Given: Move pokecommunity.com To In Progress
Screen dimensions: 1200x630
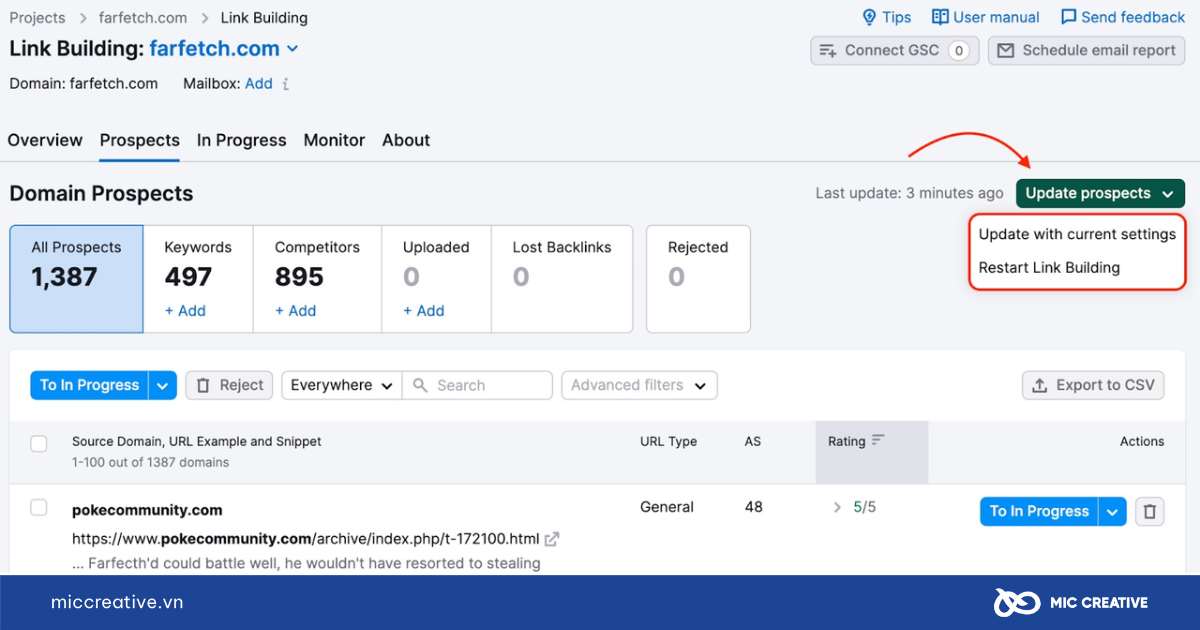Looking at the screenshot, I should [x=1039, y=511].
